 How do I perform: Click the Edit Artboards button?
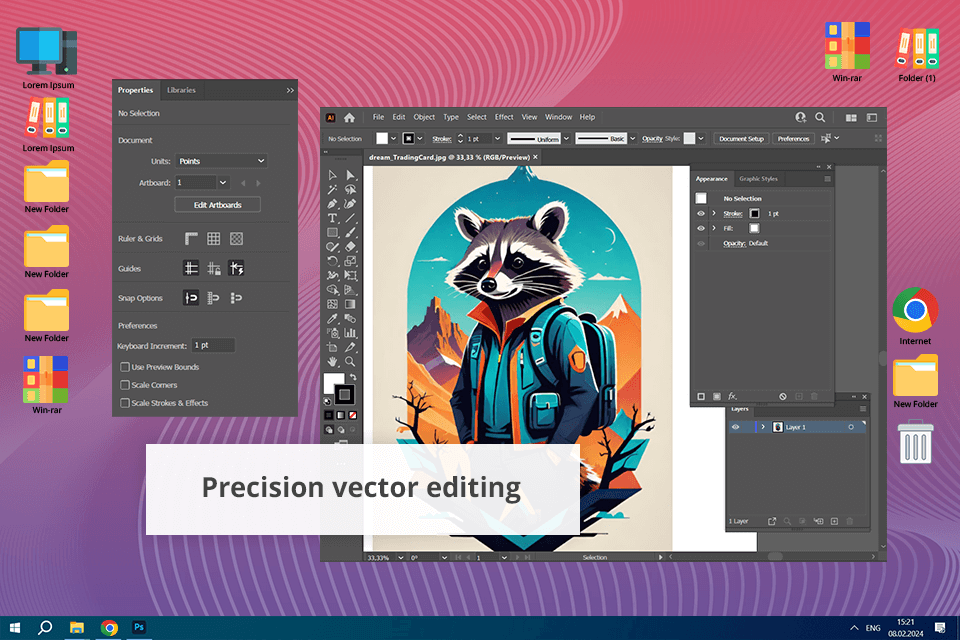point(217,205)
